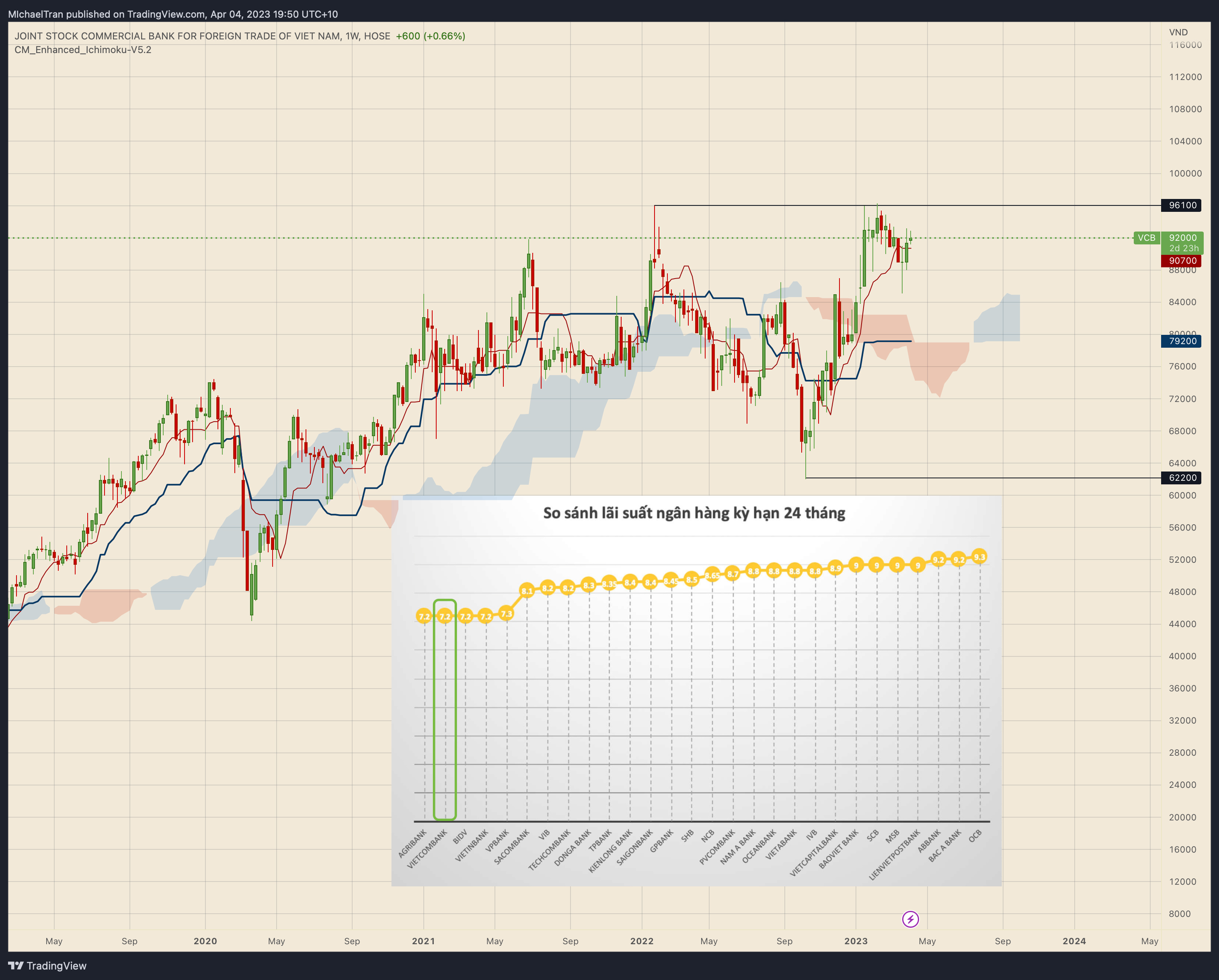Click the published-by MichaelTran header text
The height and width of the screenshot is (980, 1219).
(x=173, y=14)
